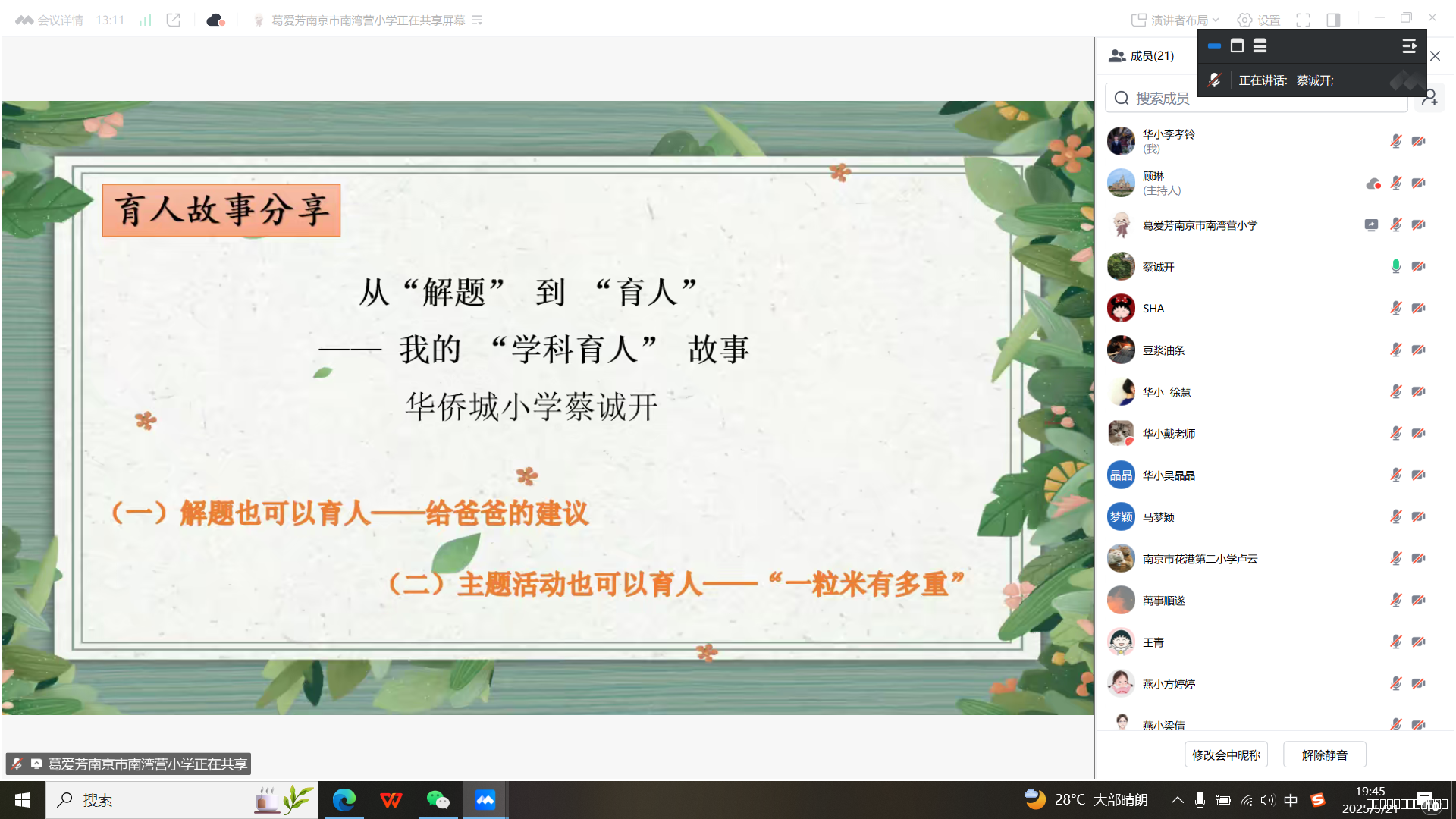Open the 演讲者布局 layout dropdown

tap(1175, 20)
